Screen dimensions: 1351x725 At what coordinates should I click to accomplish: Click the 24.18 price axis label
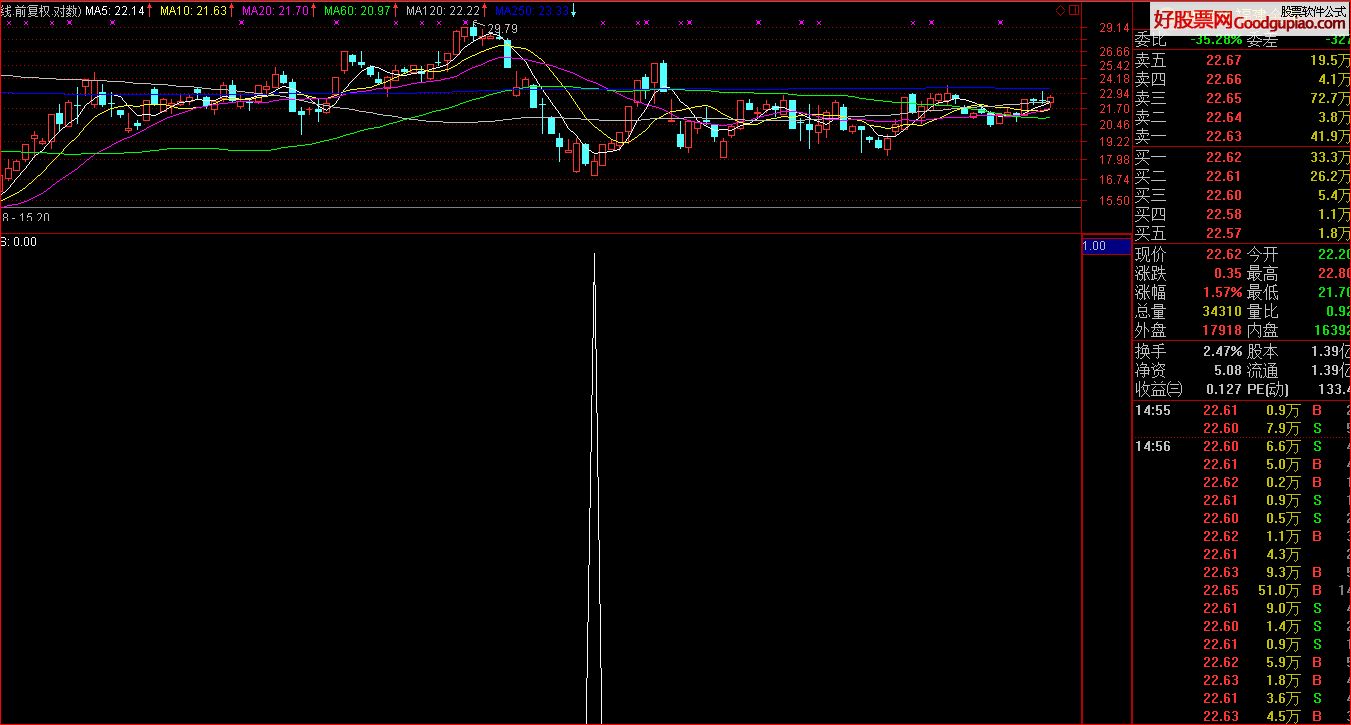(1113, 79)
